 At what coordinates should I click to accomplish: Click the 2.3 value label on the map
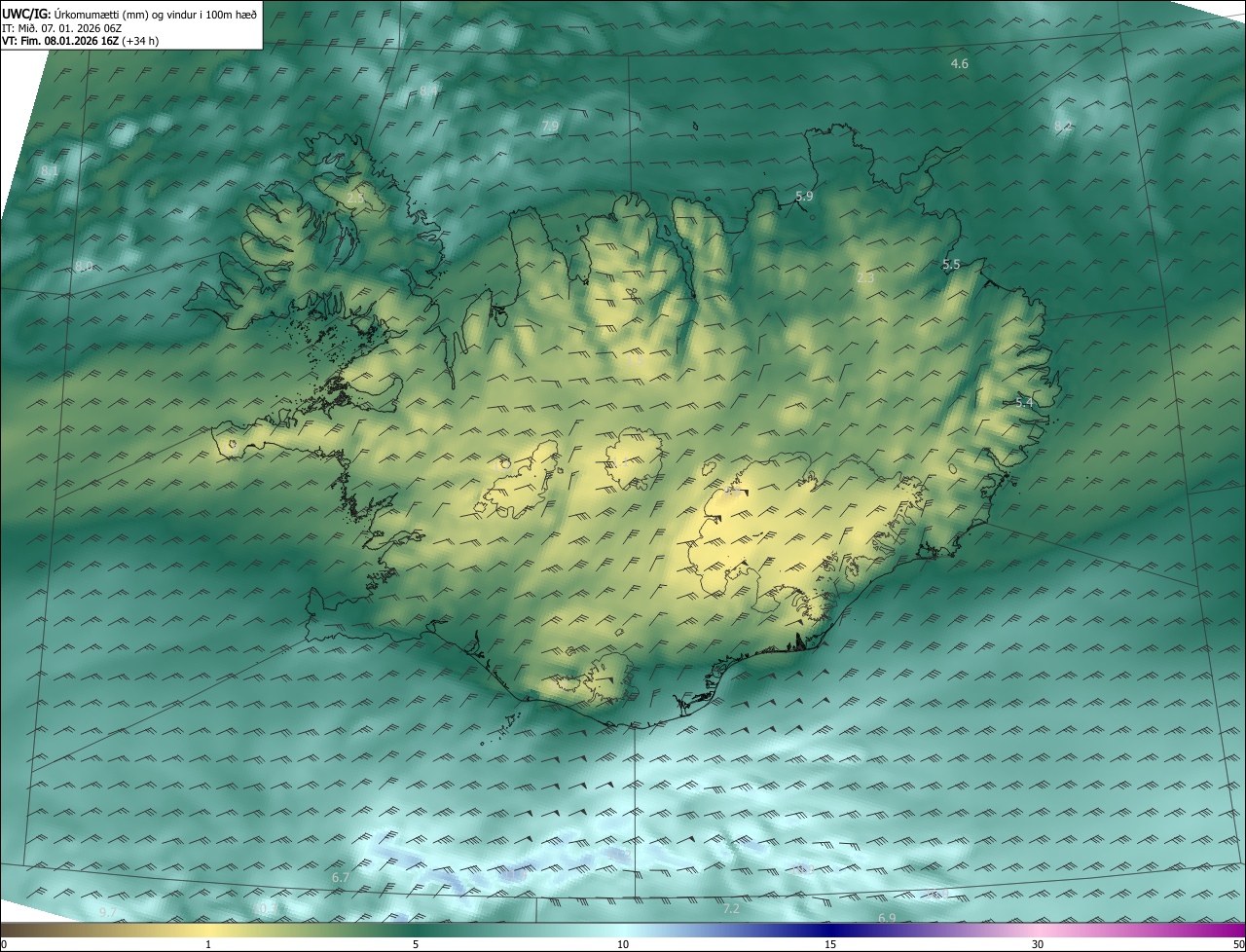[864, 278]
